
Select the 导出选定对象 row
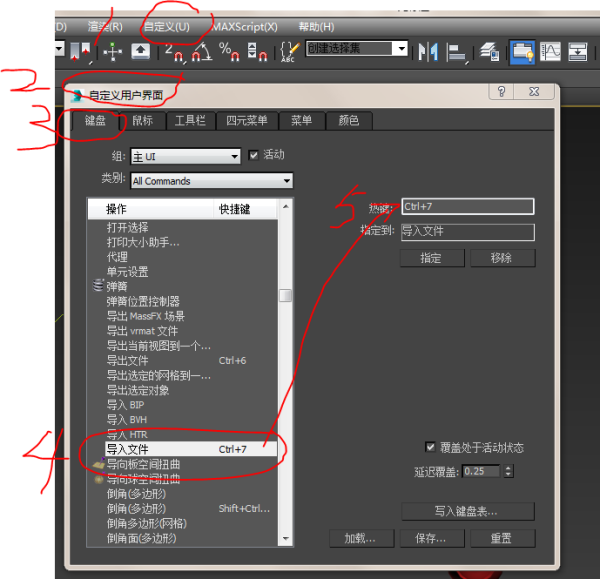[x=182, y=390]
